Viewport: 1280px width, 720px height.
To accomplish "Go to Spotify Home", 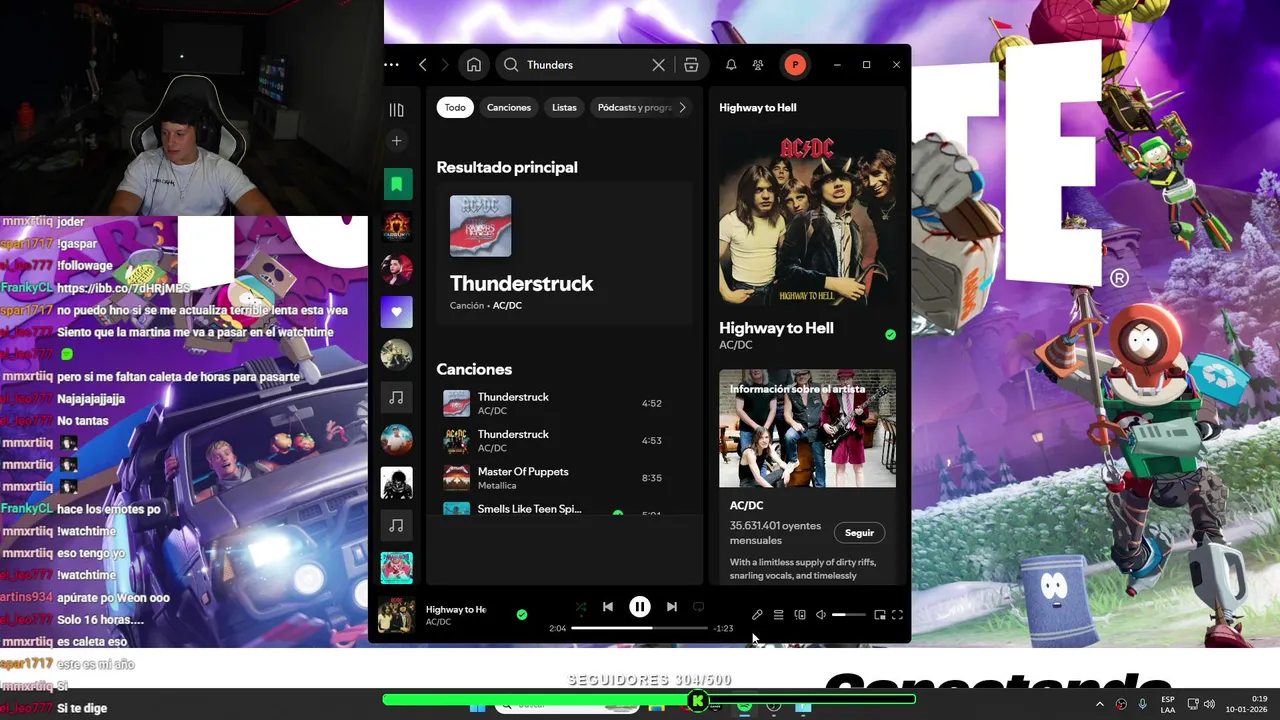I will 474,65.
